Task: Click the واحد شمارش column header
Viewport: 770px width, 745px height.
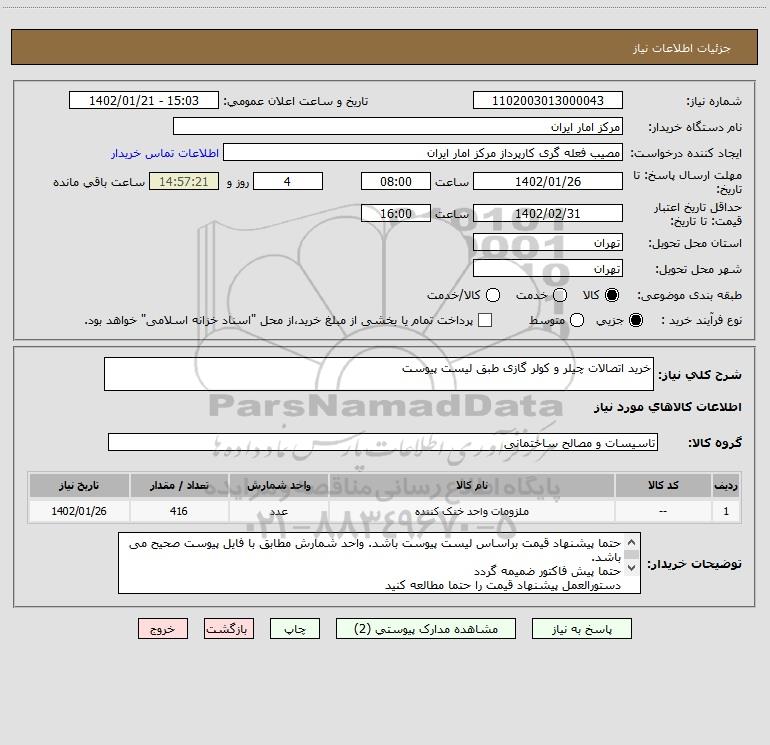Action: pos(278,485)
